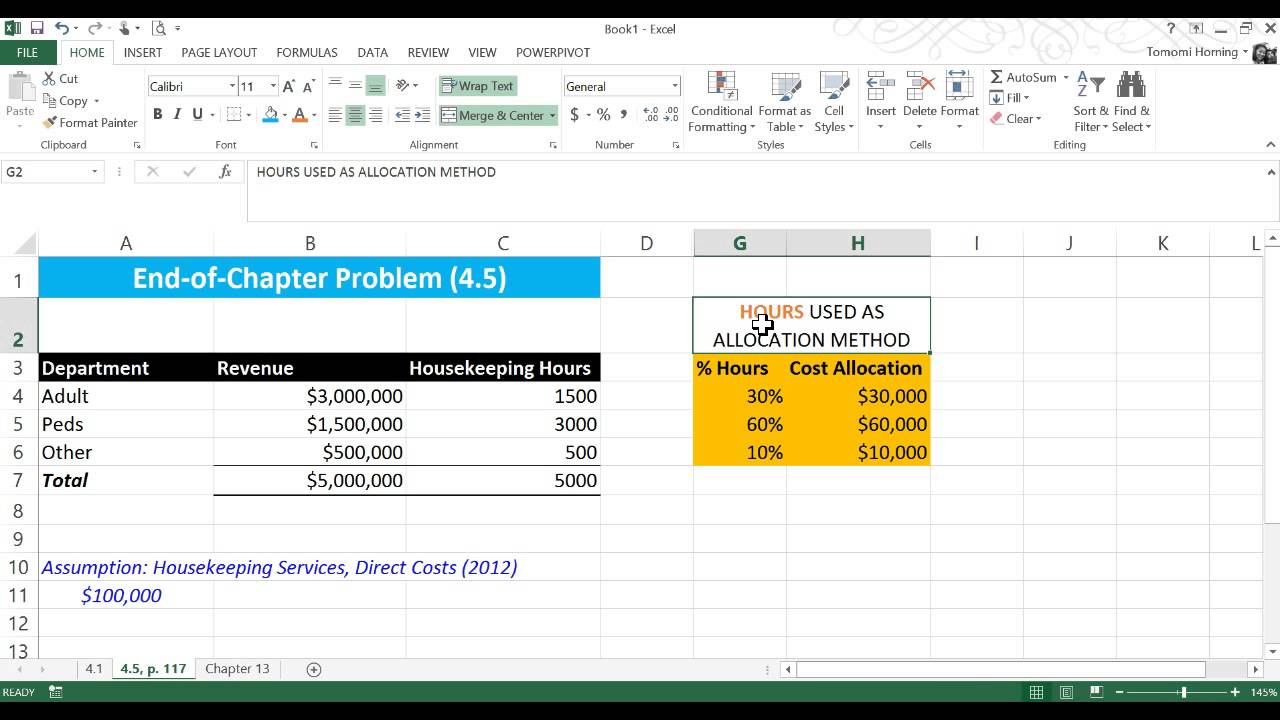Image resolution: width=1280 pixels, height=720 pixels.
Task: Click the Name Box showing G2
Action: pos(52,172)
